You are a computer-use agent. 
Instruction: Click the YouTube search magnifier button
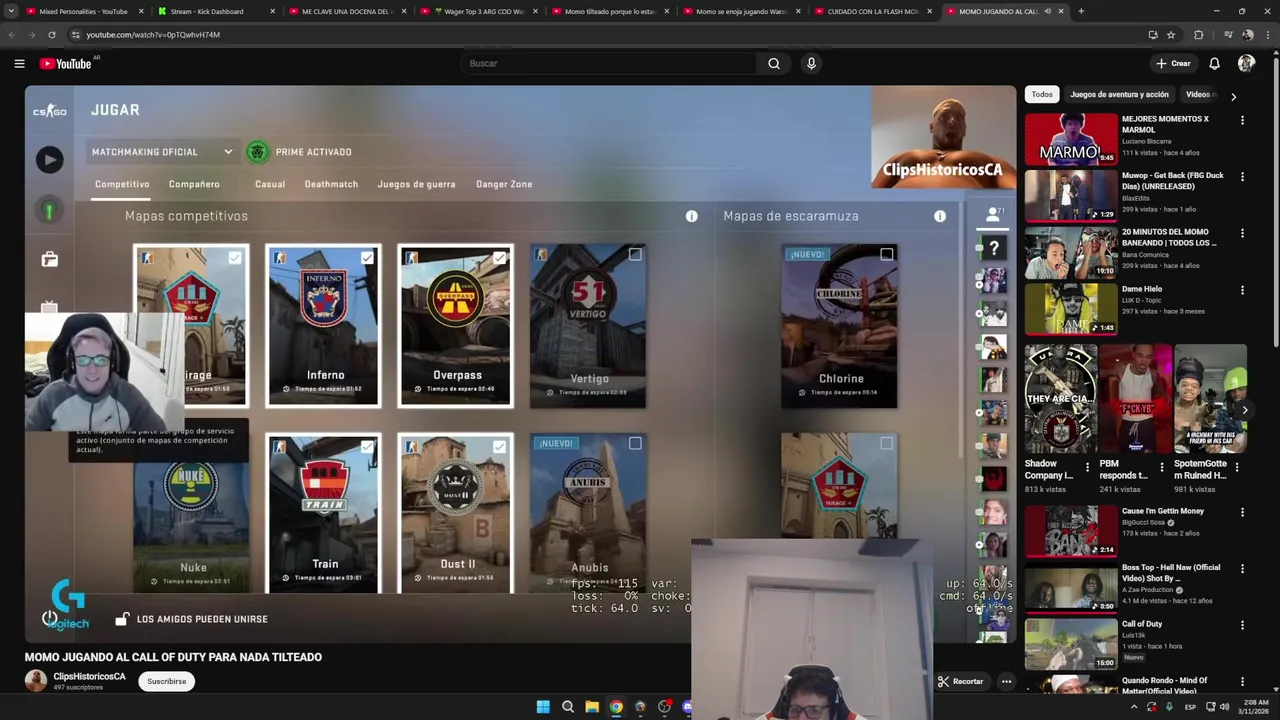(x=774, y=63)
